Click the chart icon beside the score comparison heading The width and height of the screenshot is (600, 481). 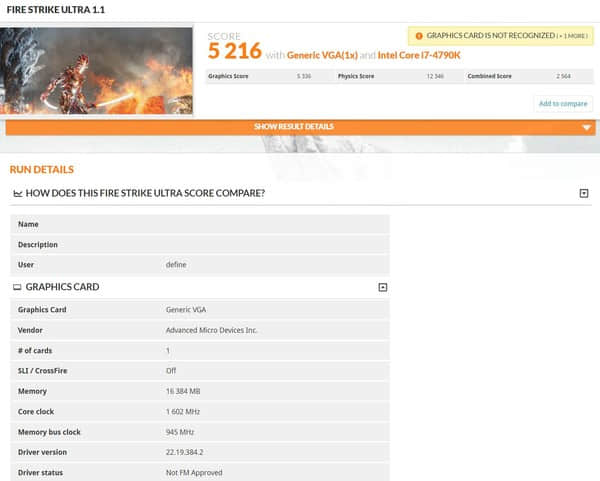click(x=18, y=194)
